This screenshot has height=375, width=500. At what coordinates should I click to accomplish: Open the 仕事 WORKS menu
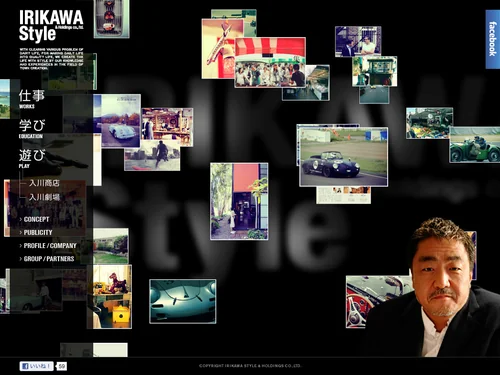pyautogui.click(x=31, y=99)
